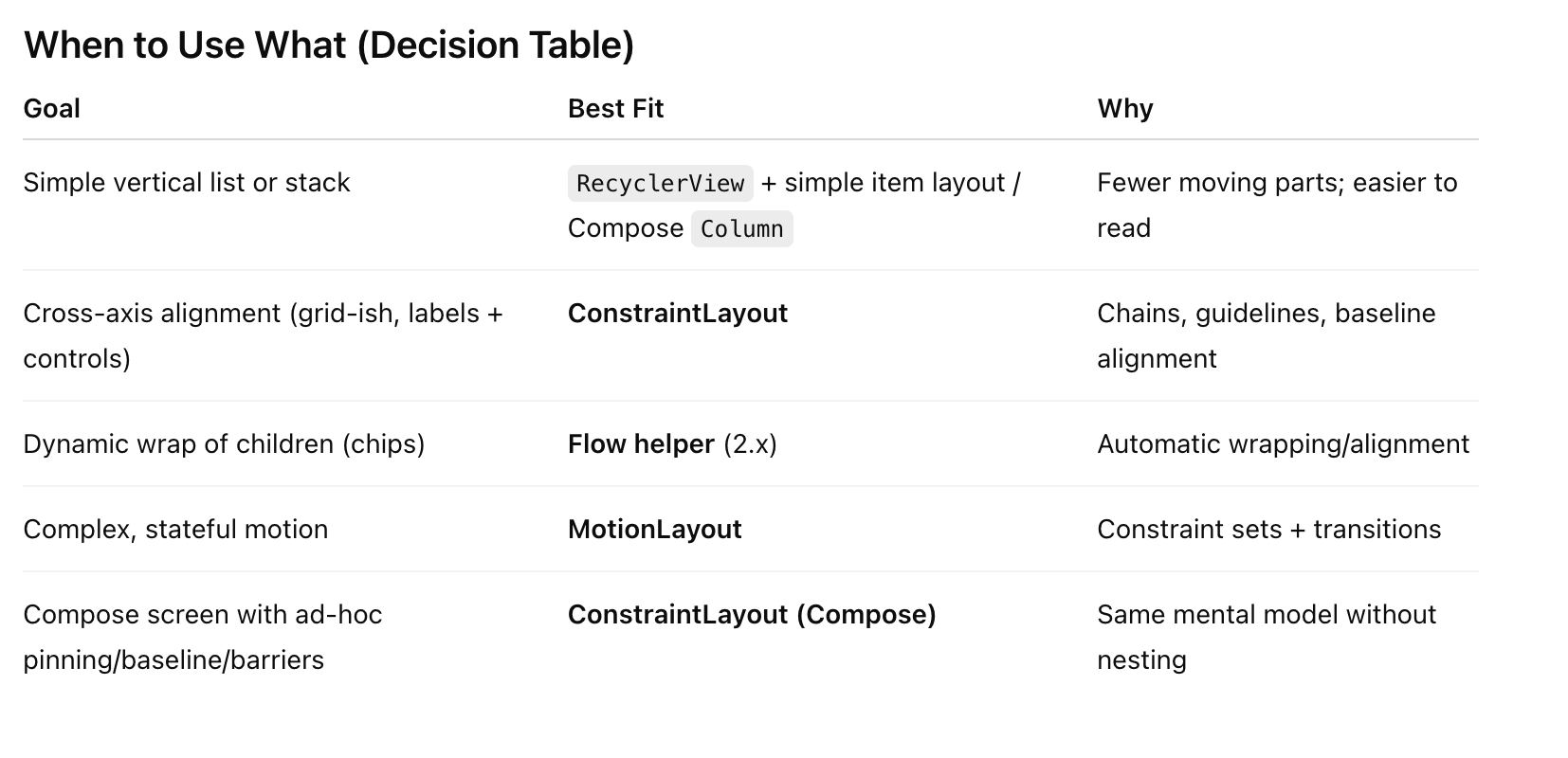Click the "When to Use What" heading

(328, 45)
